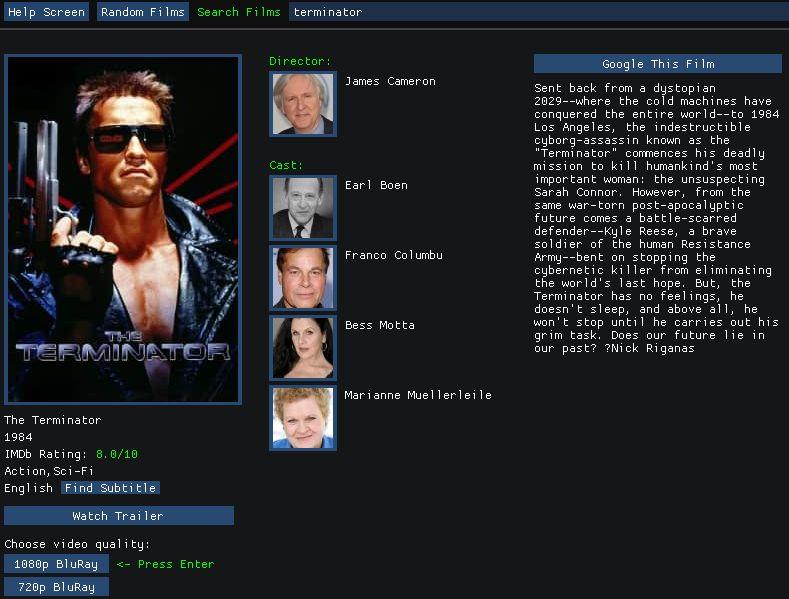Click the Watch Trailer button

[x=119, y=515]
